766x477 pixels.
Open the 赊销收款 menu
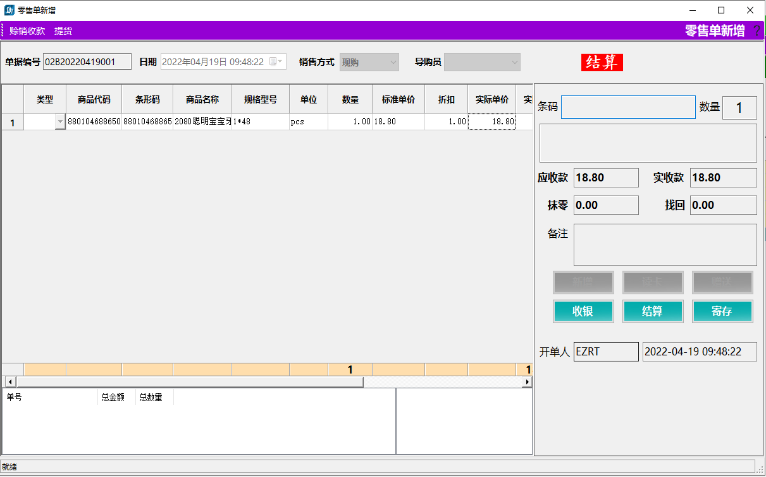(x=27, y=31)
